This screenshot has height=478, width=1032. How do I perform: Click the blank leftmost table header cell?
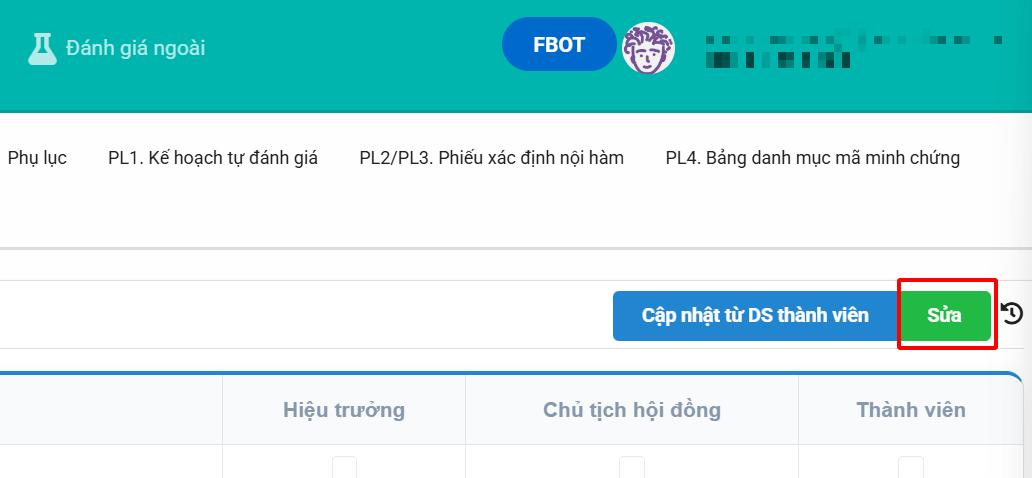click(x=110, y=410)
